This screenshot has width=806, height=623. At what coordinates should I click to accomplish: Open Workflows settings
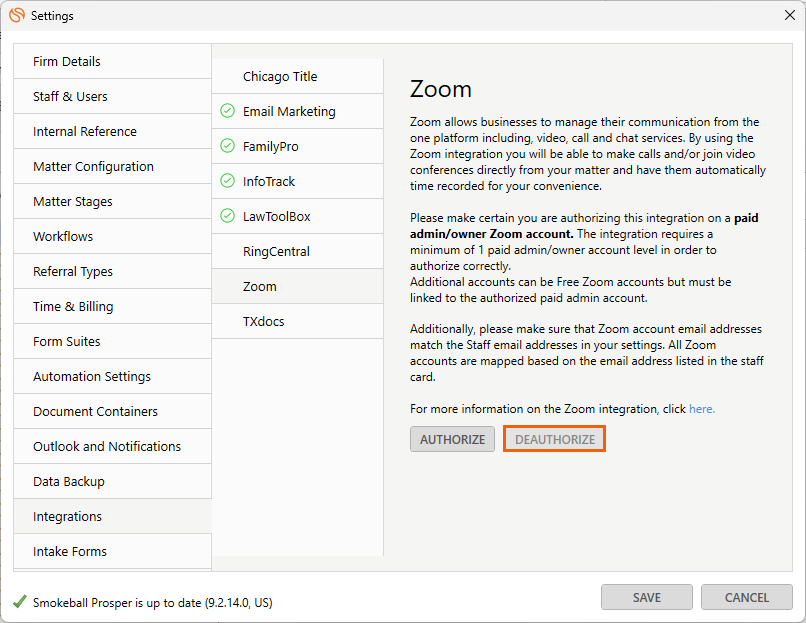tap(113, 236)
